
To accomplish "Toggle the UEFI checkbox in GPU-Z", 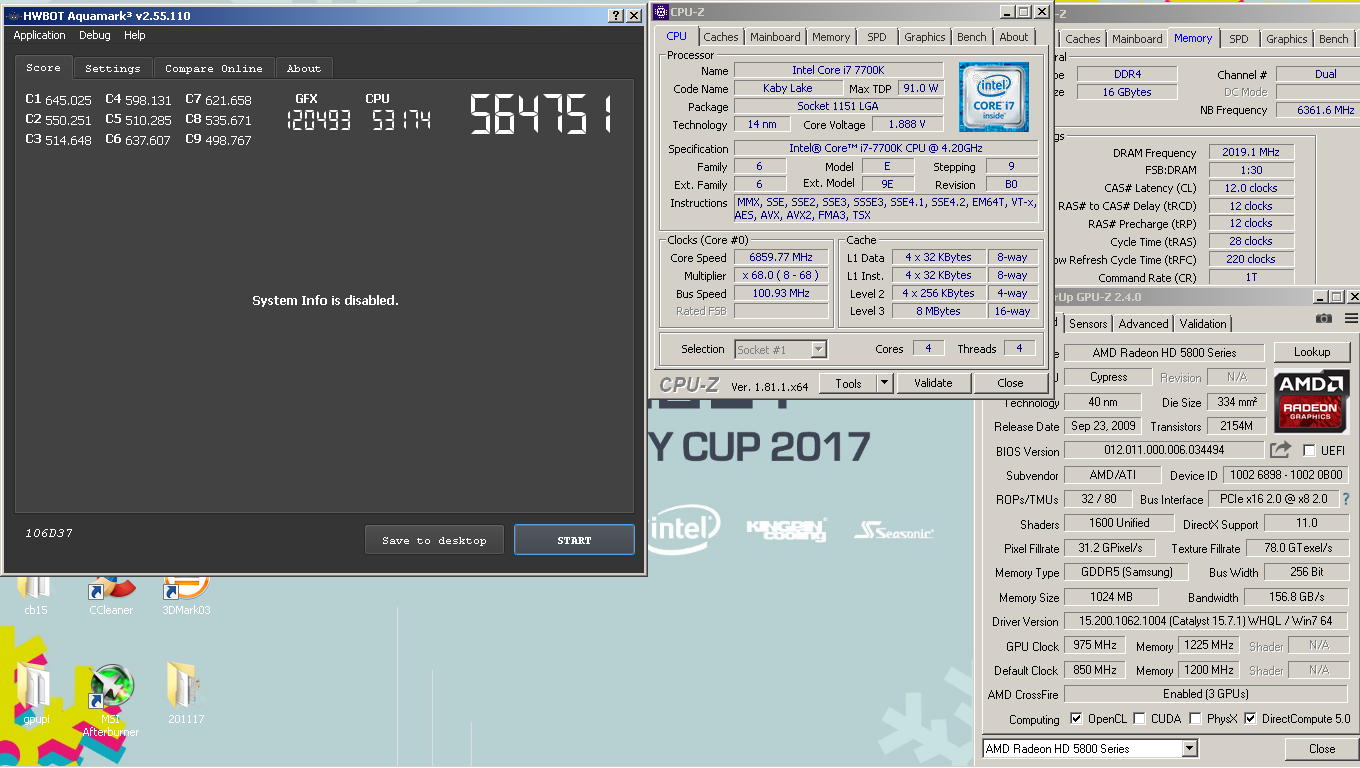I will 1309,451.
